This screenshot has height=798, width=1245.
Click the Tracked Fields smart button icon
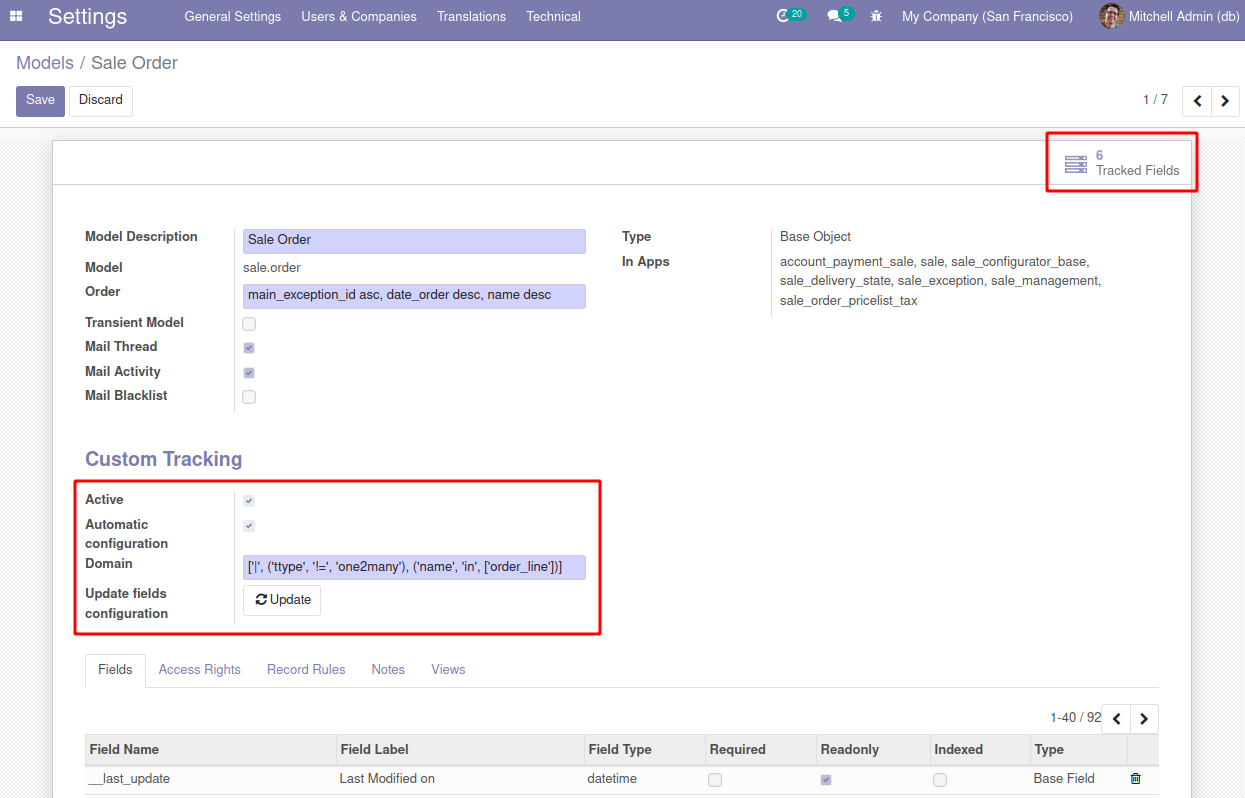click(1075, 163)
